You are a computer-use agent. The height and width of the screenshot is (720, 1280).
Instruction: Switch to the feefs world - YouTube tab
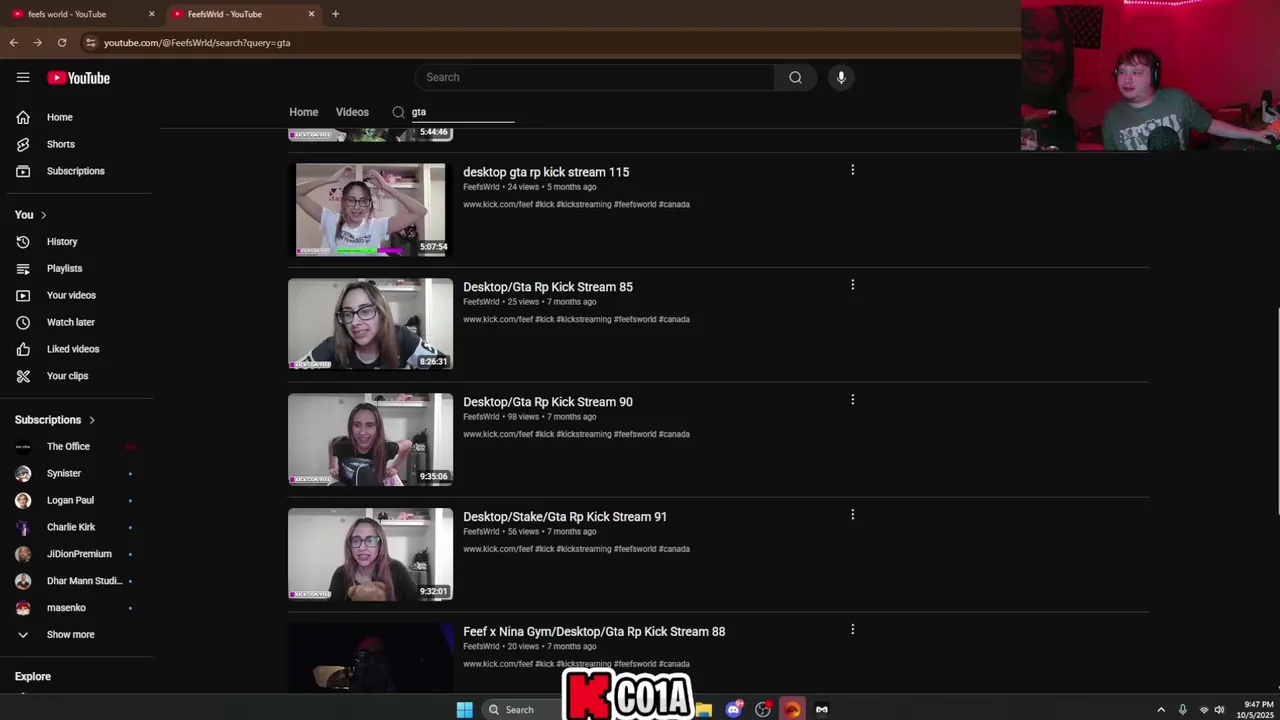click(82, 14)
